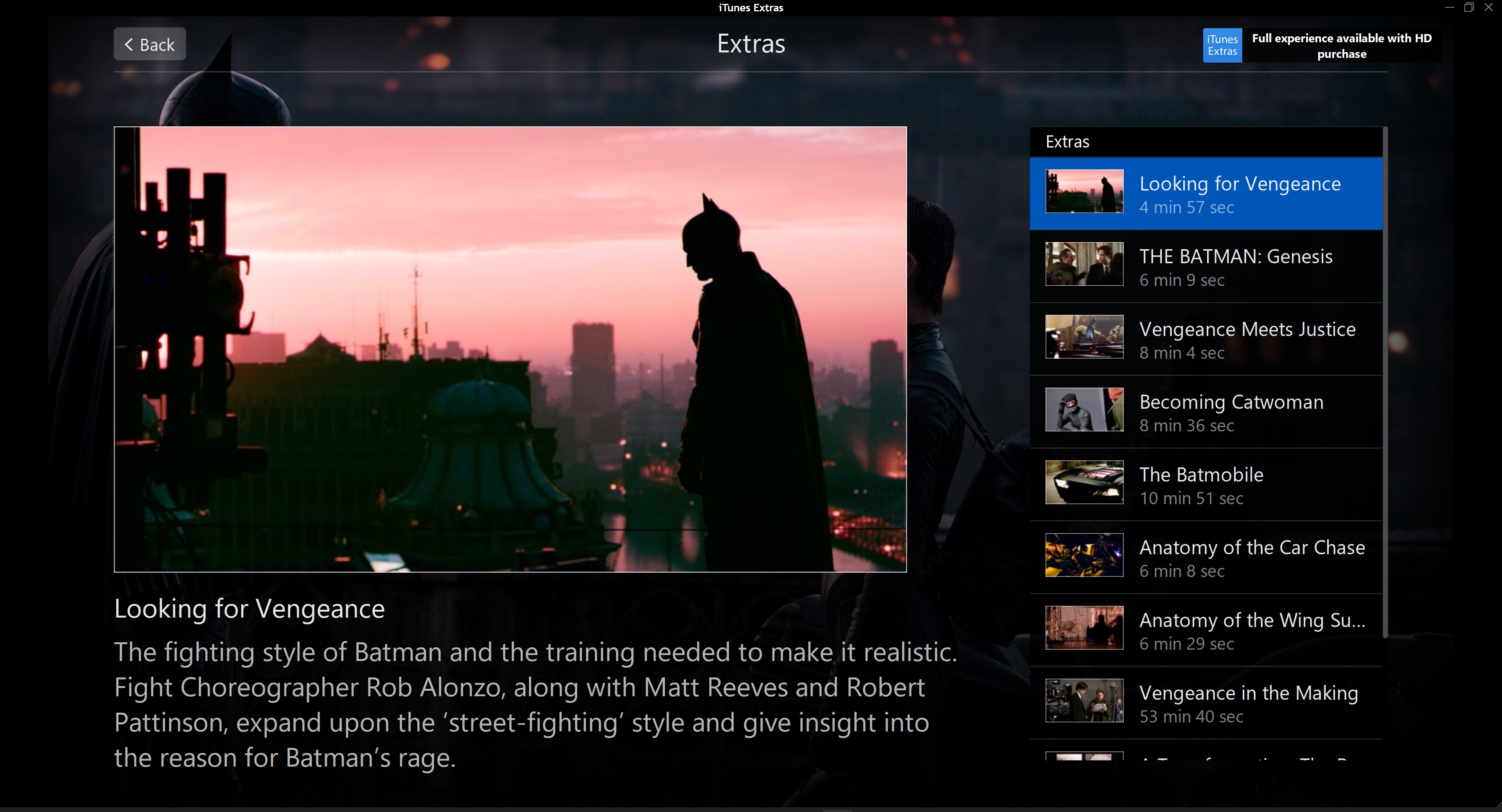The image size is (1502, 812).
Task: Play the Looking for Vengeance large preview
Action: pyautogui.click(x=510, y=349)
